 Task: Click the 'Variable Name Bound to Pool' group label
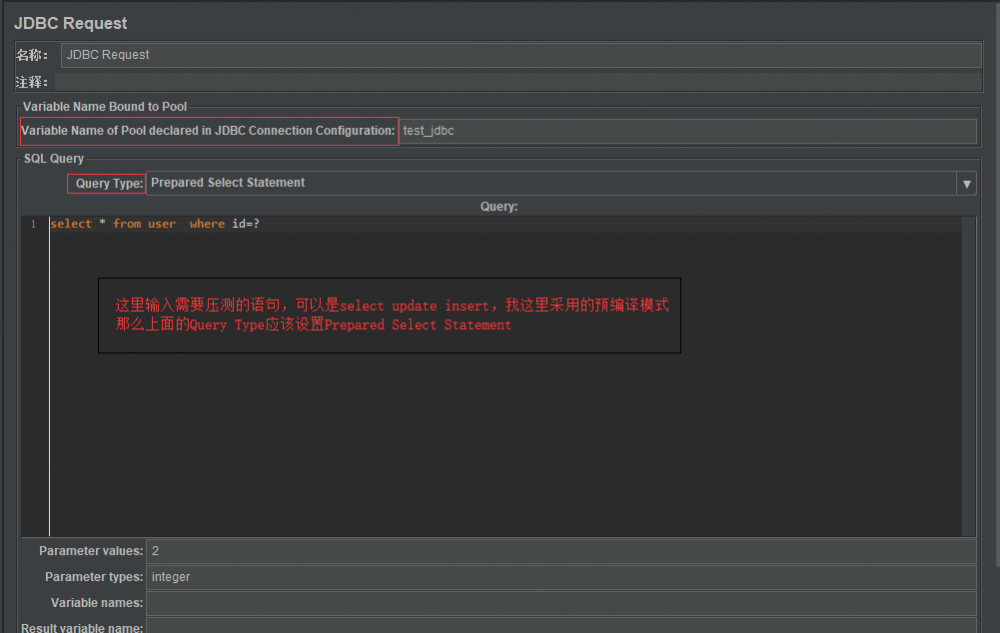(105, 106)
